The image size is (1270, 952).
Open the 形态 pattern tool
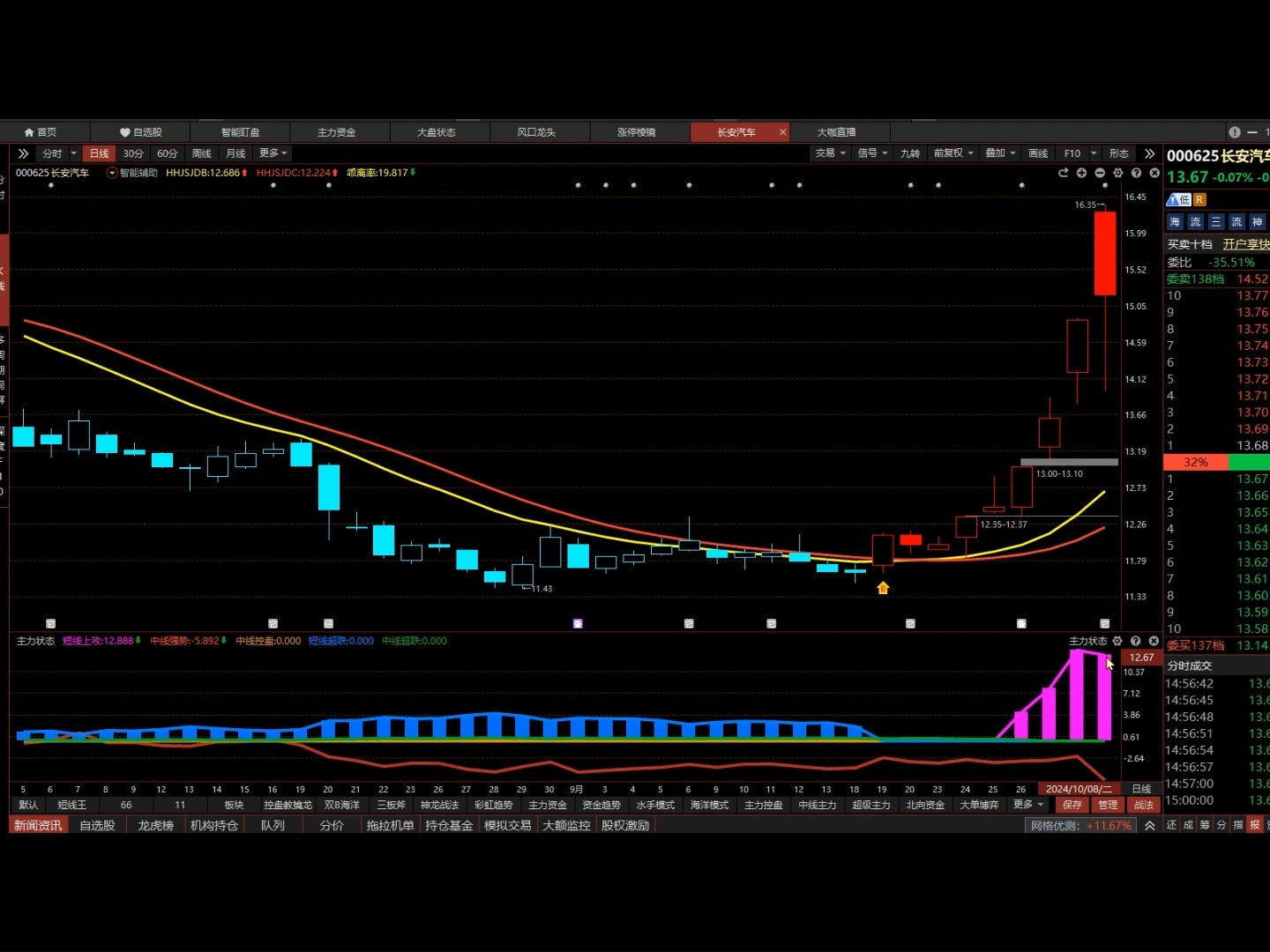pos(1119,153)
